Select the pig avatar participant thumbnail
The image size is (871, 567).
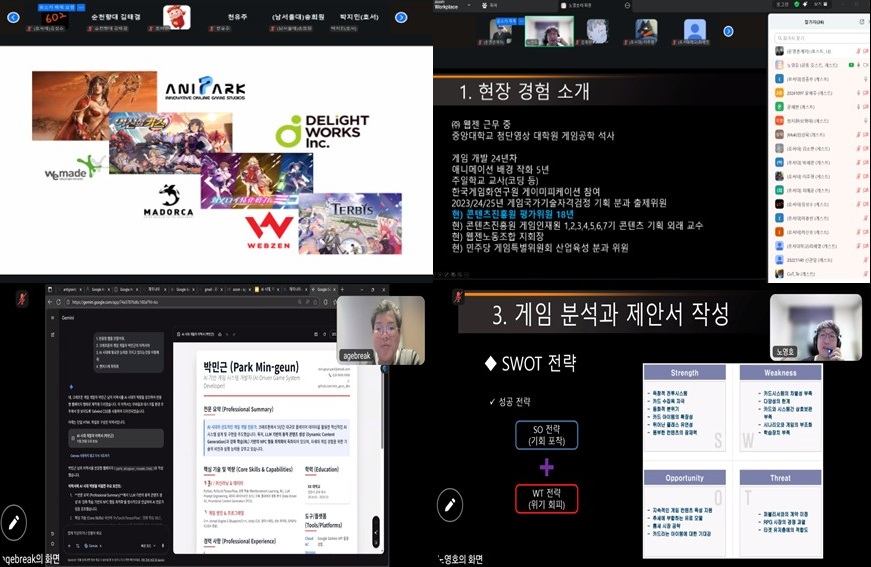click(x=177, y=17)
